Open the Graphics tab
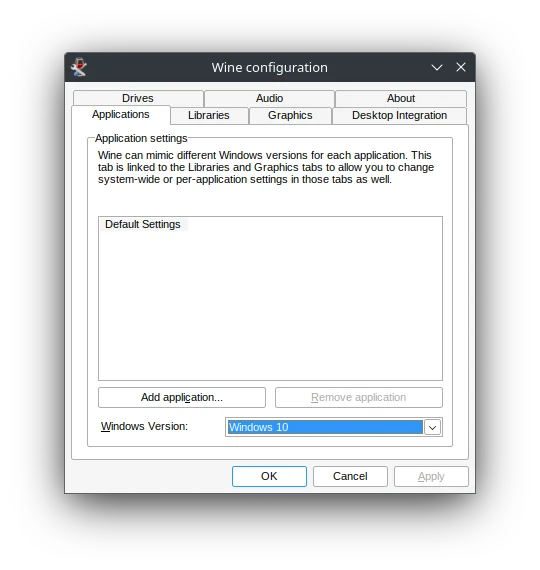Viewport: 540px width, 570px height. pyautogui.click(x=290, y=115)
